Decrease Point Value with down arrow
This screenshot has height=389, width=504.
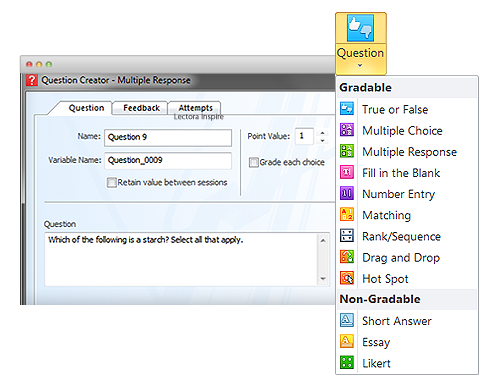click(x=322, y=141)
